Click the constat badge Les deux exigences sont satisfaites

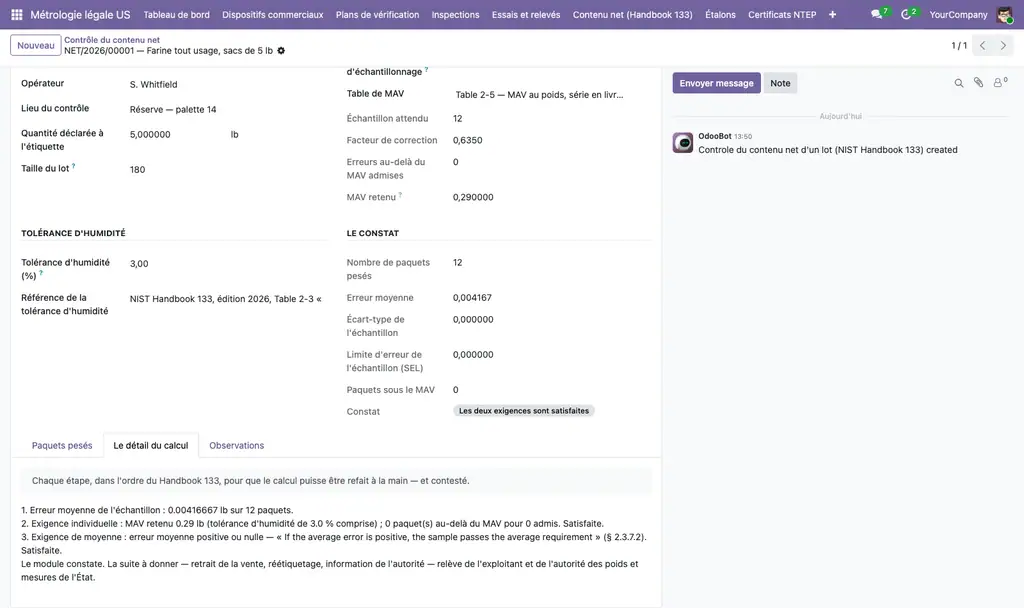tap(524, 411)
